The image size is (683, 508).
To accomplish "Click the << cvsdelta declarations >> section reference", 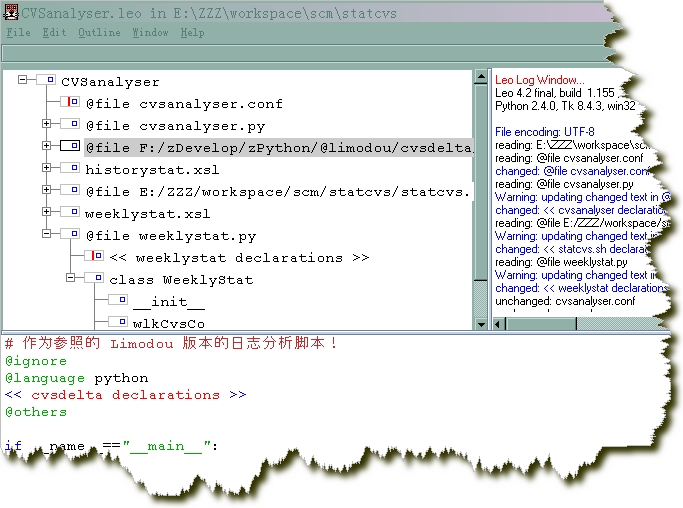I will 125,395.
